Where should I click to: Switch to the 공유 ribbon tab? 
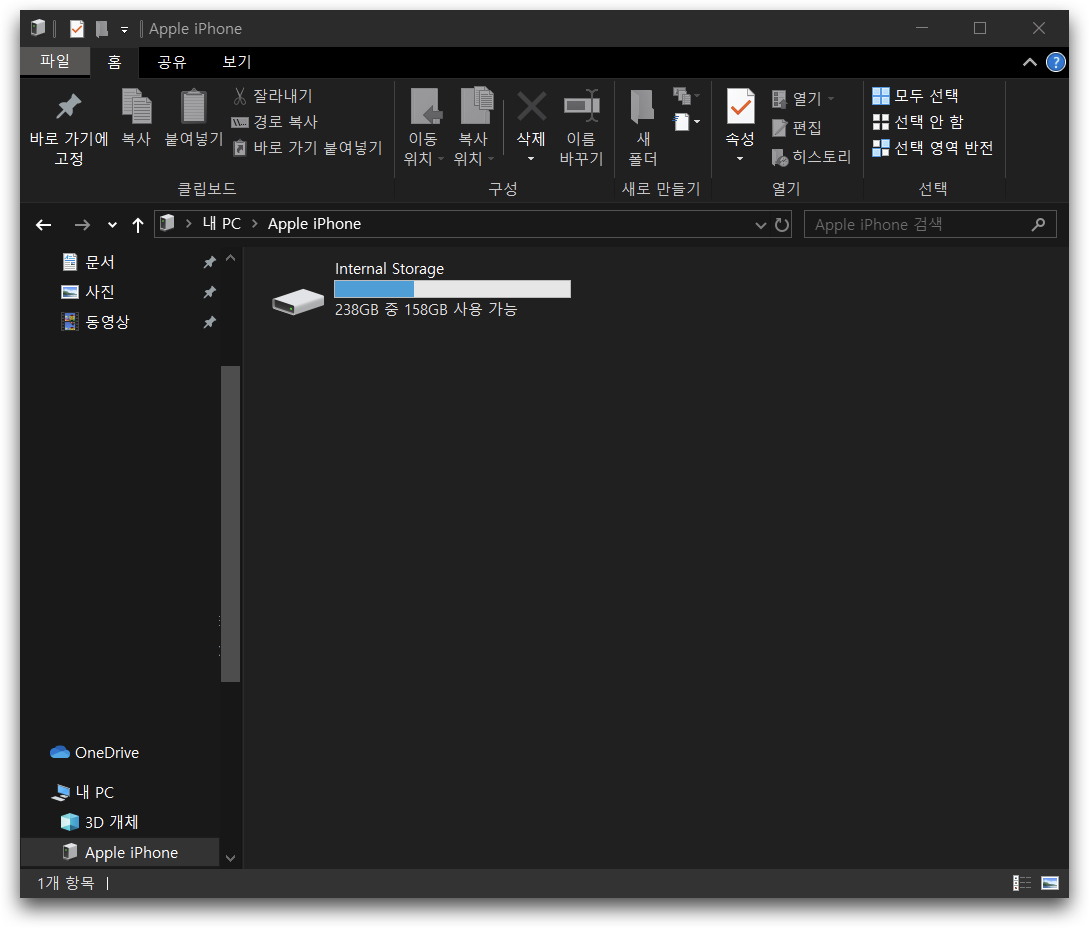pyautogui.click(x=172, y=62)
